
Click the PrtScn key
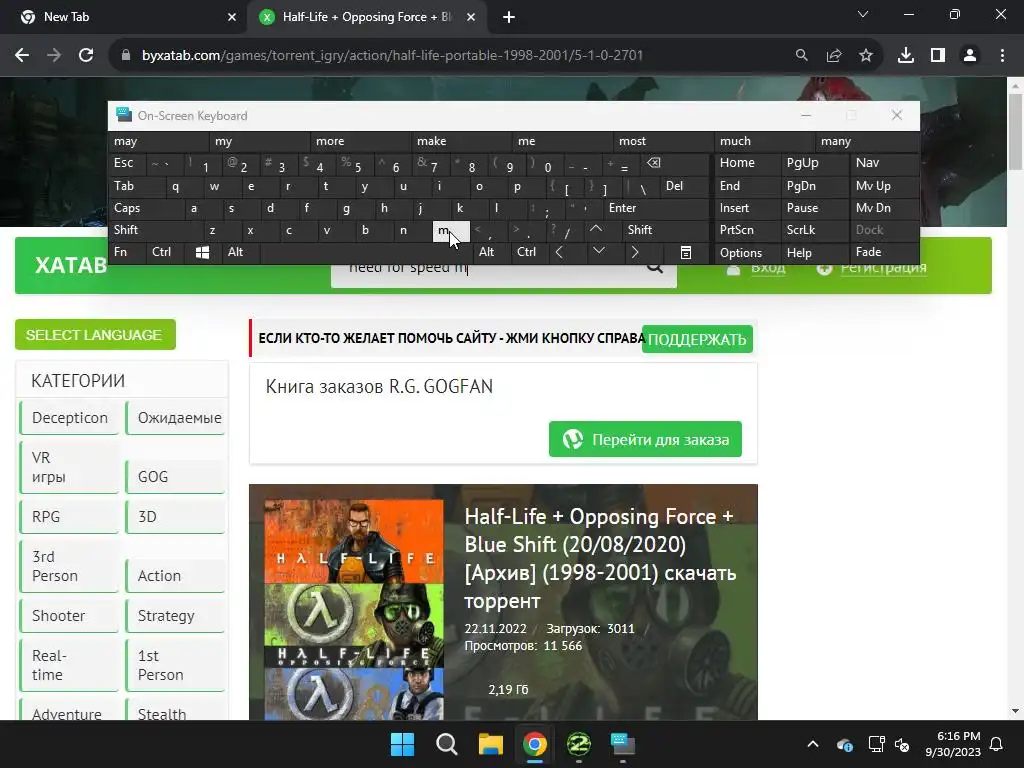pyautogui.click(x=746, y=230)
